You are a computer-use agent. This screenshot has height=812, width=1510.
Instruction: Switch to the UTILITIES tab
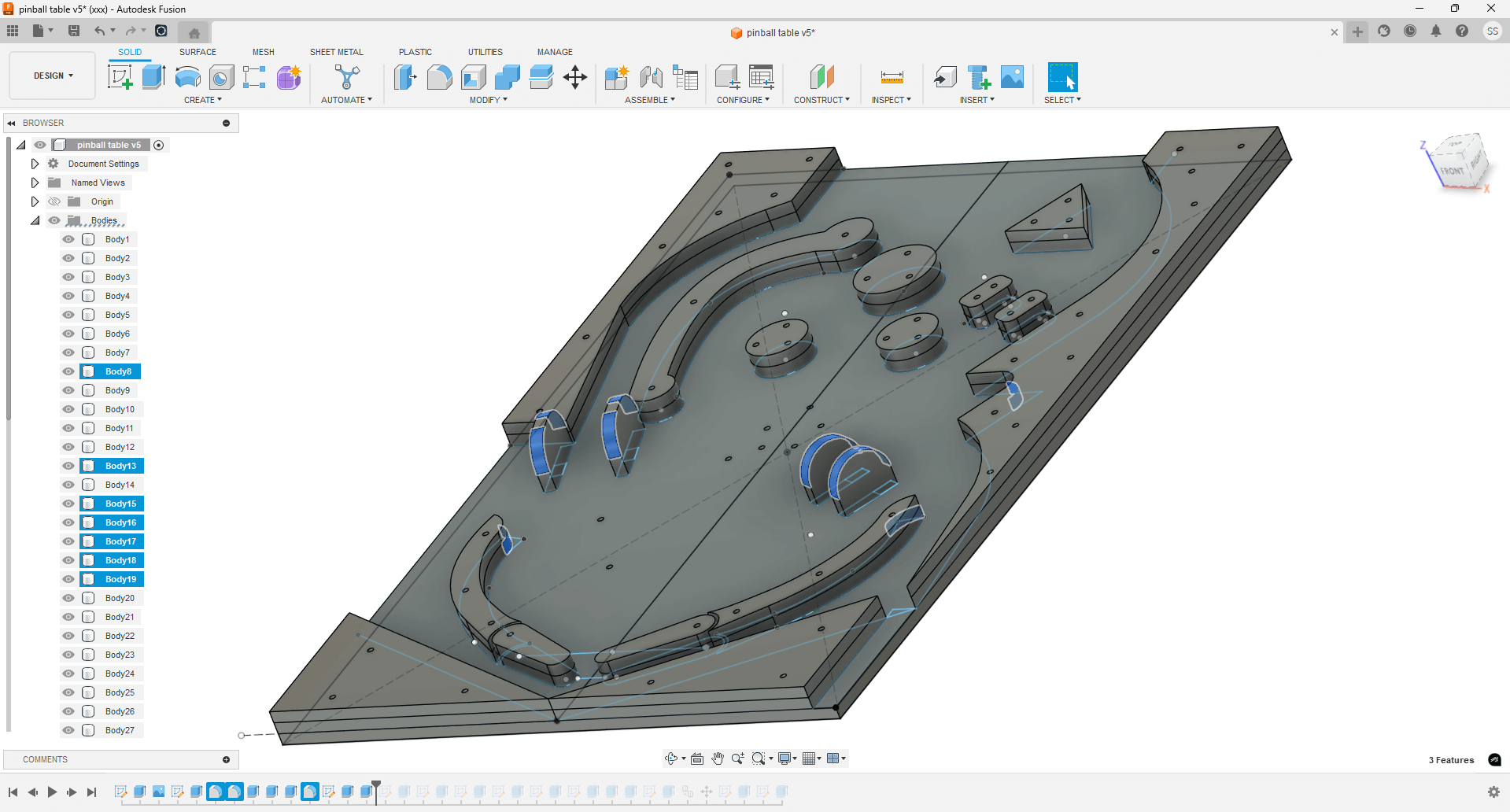coord(485,52)
